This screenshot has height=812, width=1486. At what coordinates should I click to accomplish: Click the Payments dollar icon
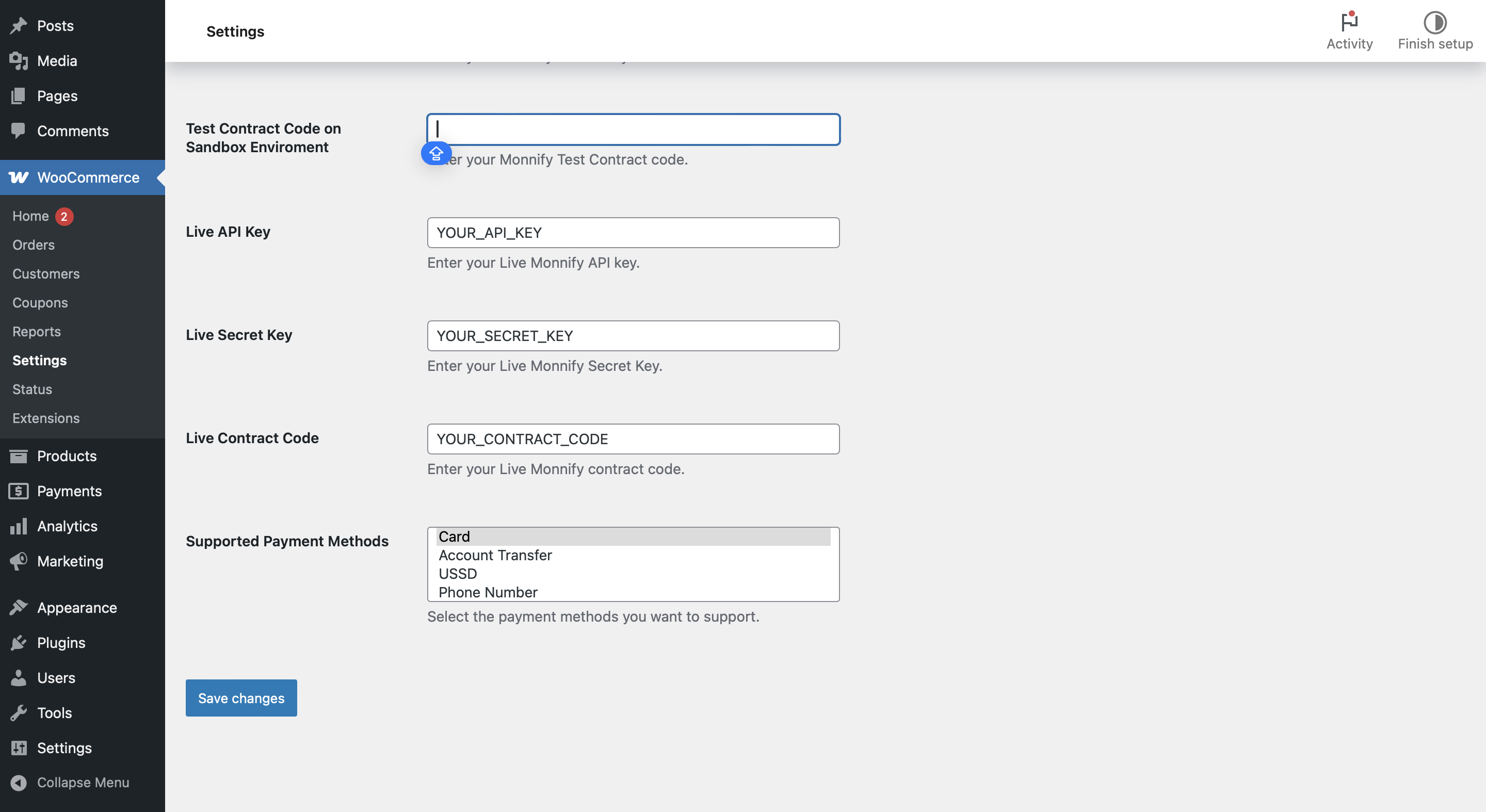19,491
